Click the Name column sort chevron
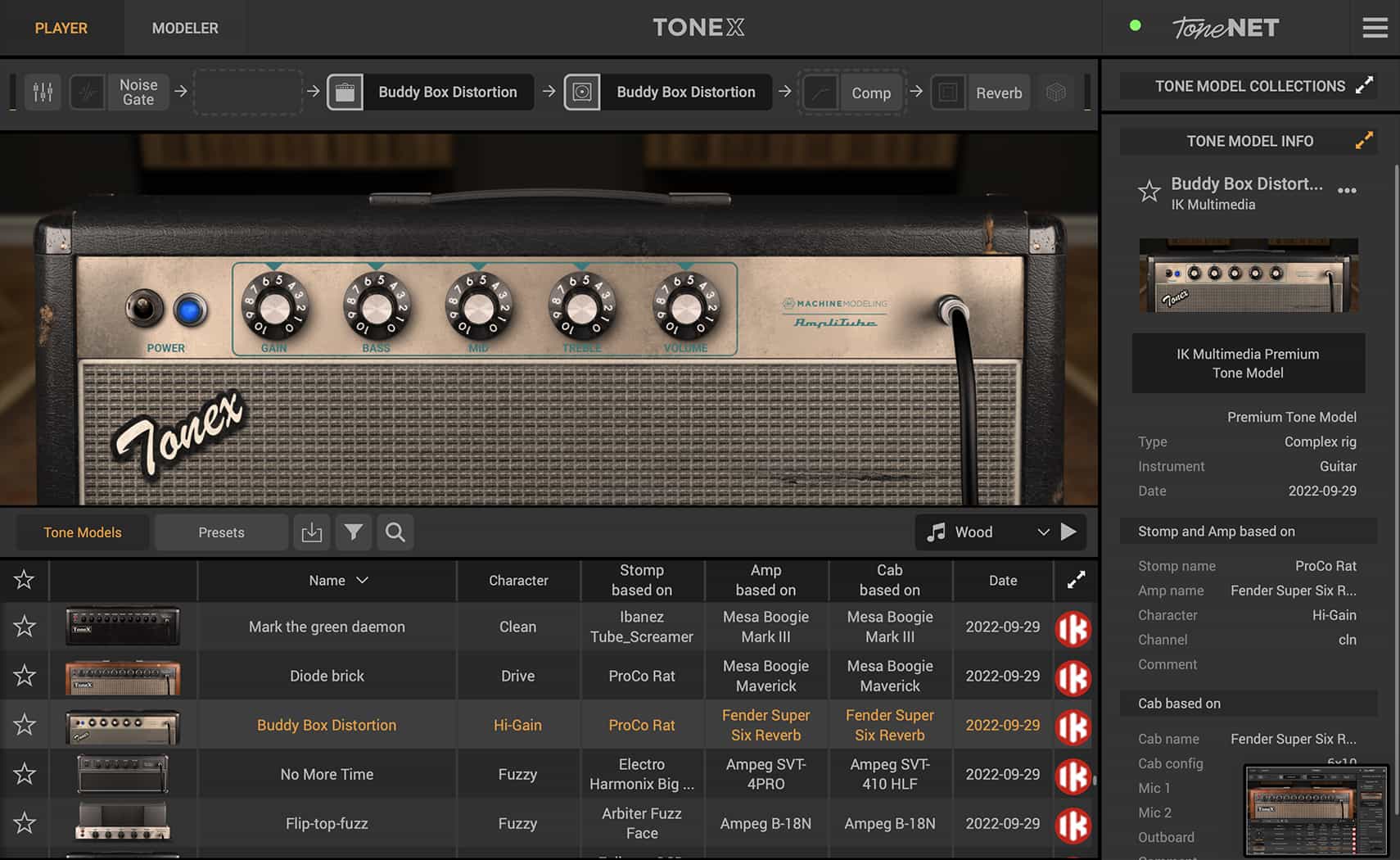Screen dimensions: 1400x860 363,581
